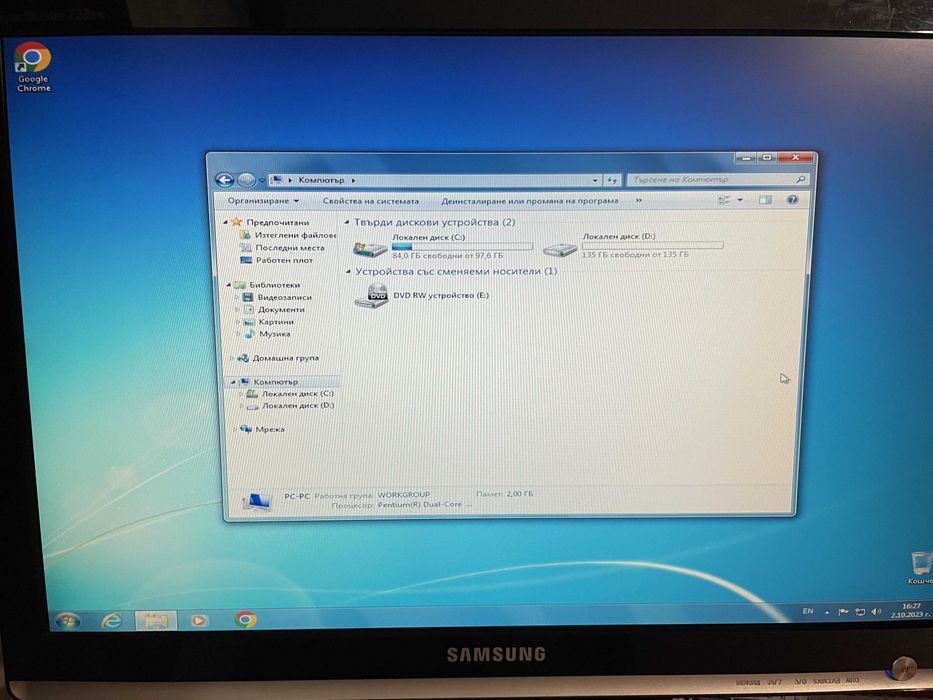
Task: Launch Internet Explorer from taskbar
Action: (x=111, y=621)
